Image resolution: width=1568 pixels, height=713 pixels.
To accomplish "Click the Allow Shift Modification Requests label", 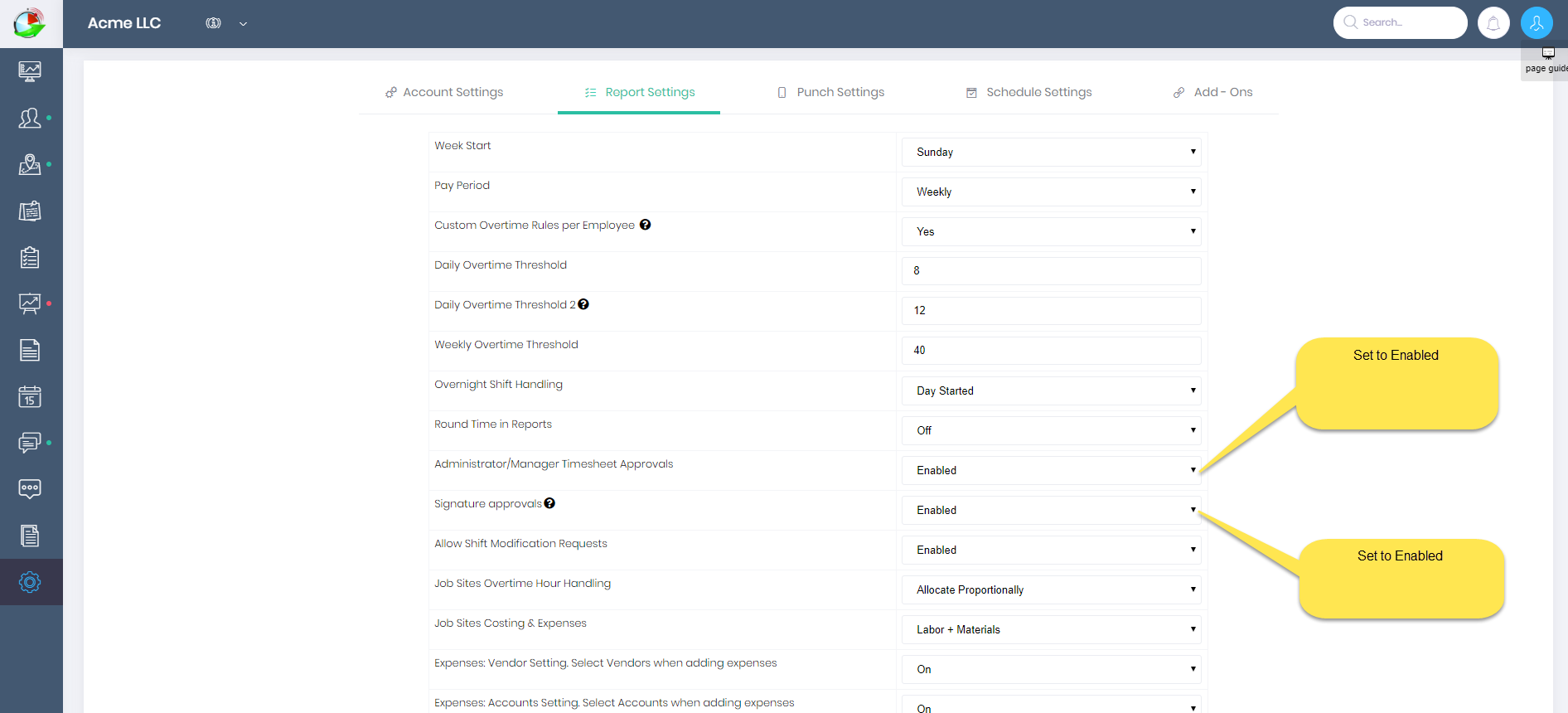I will (x=520, y=543).
